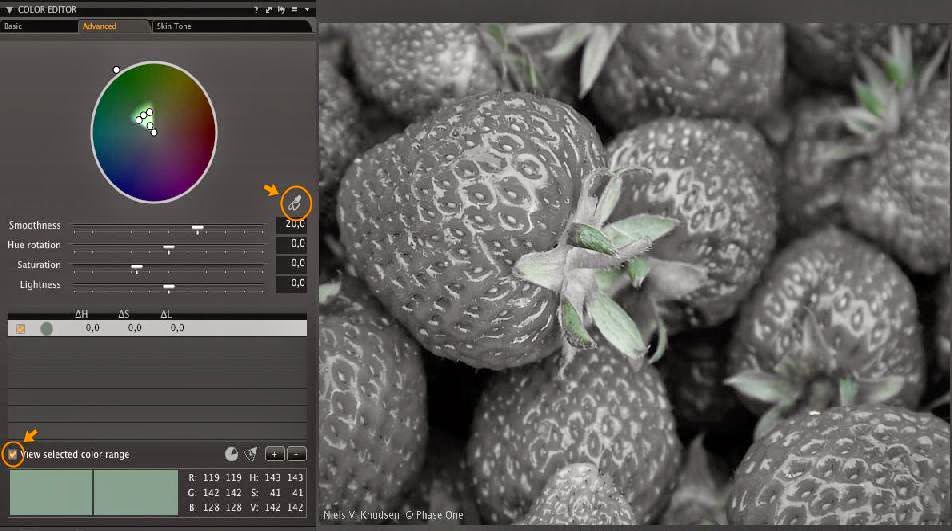
Task: Click the span full saturation range icon
Action: [x=250, y=454]
